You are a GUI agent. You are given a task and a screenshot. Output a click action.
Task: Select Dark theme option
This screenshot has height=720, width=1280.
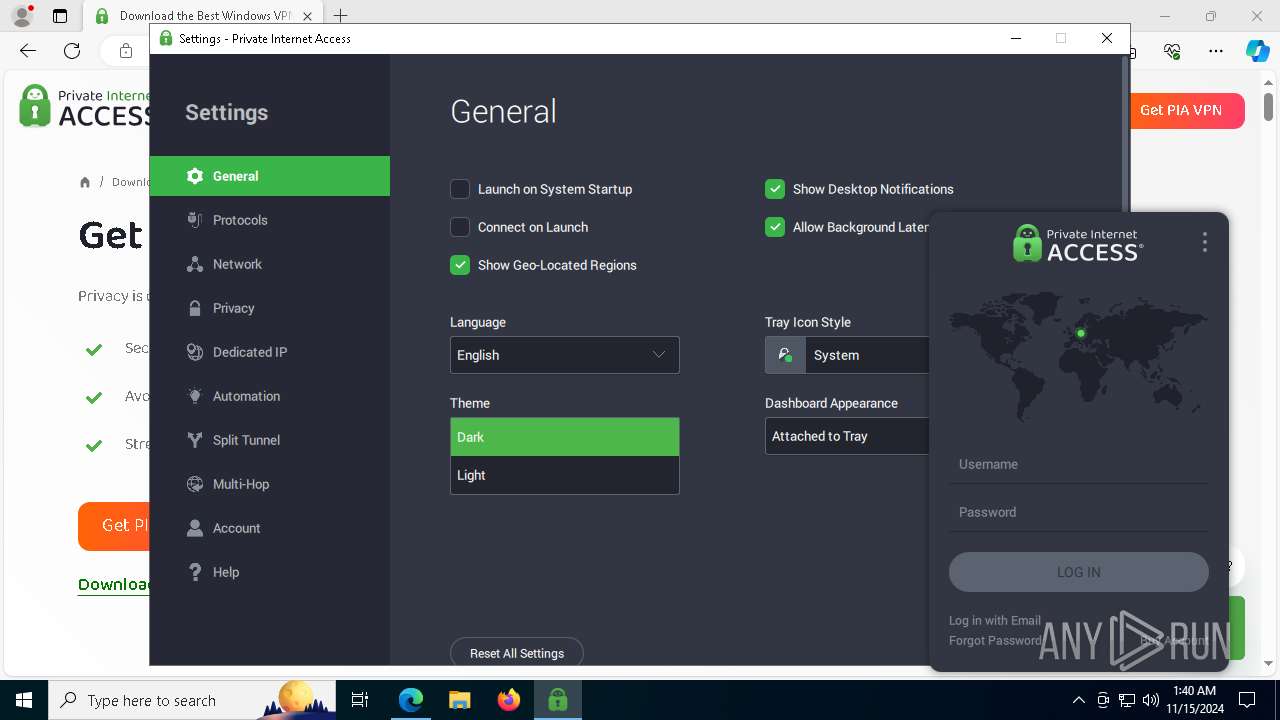pyautogui.click(x=565, y=437)
